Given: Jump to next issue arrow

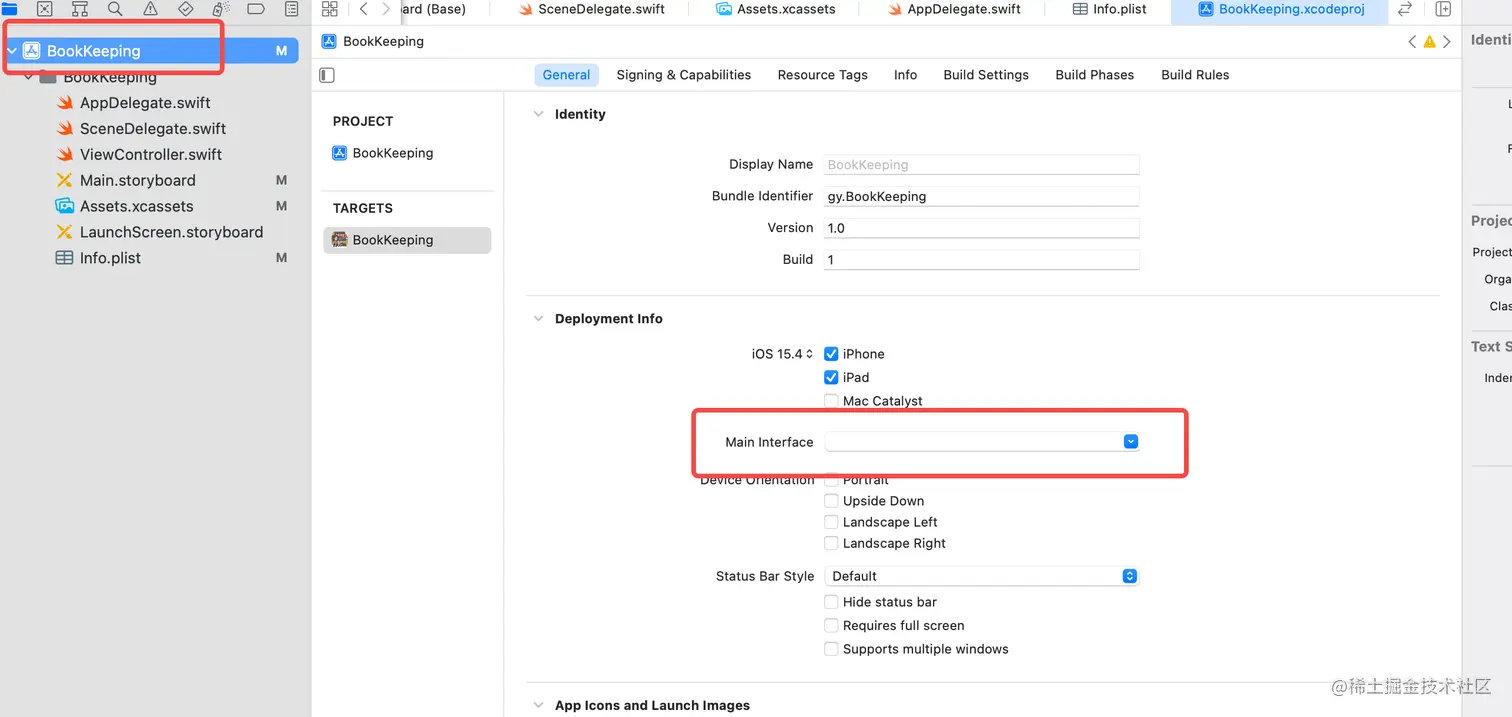Looking at the screenshot, I should point(1446,42).
